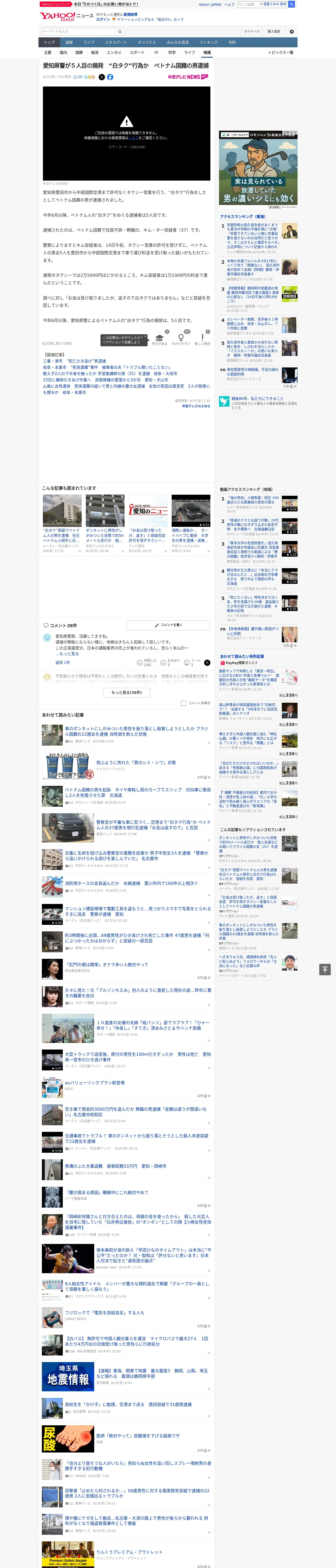The image size is (336, 1568).
Task: Toggle the コメント非表示 checkbox
Action: 183,703
